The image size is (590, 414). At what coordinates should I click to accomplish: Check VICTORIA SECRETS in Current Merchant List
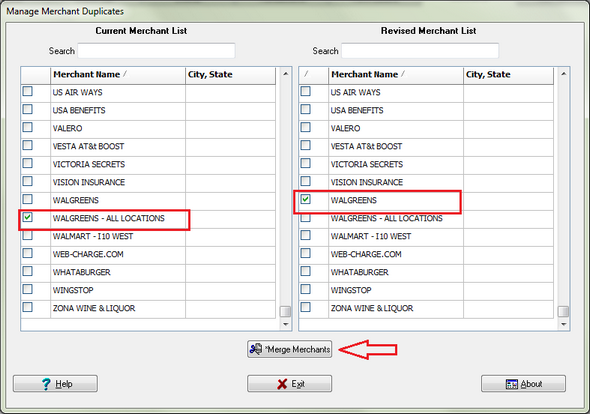(x=27, y=163)
